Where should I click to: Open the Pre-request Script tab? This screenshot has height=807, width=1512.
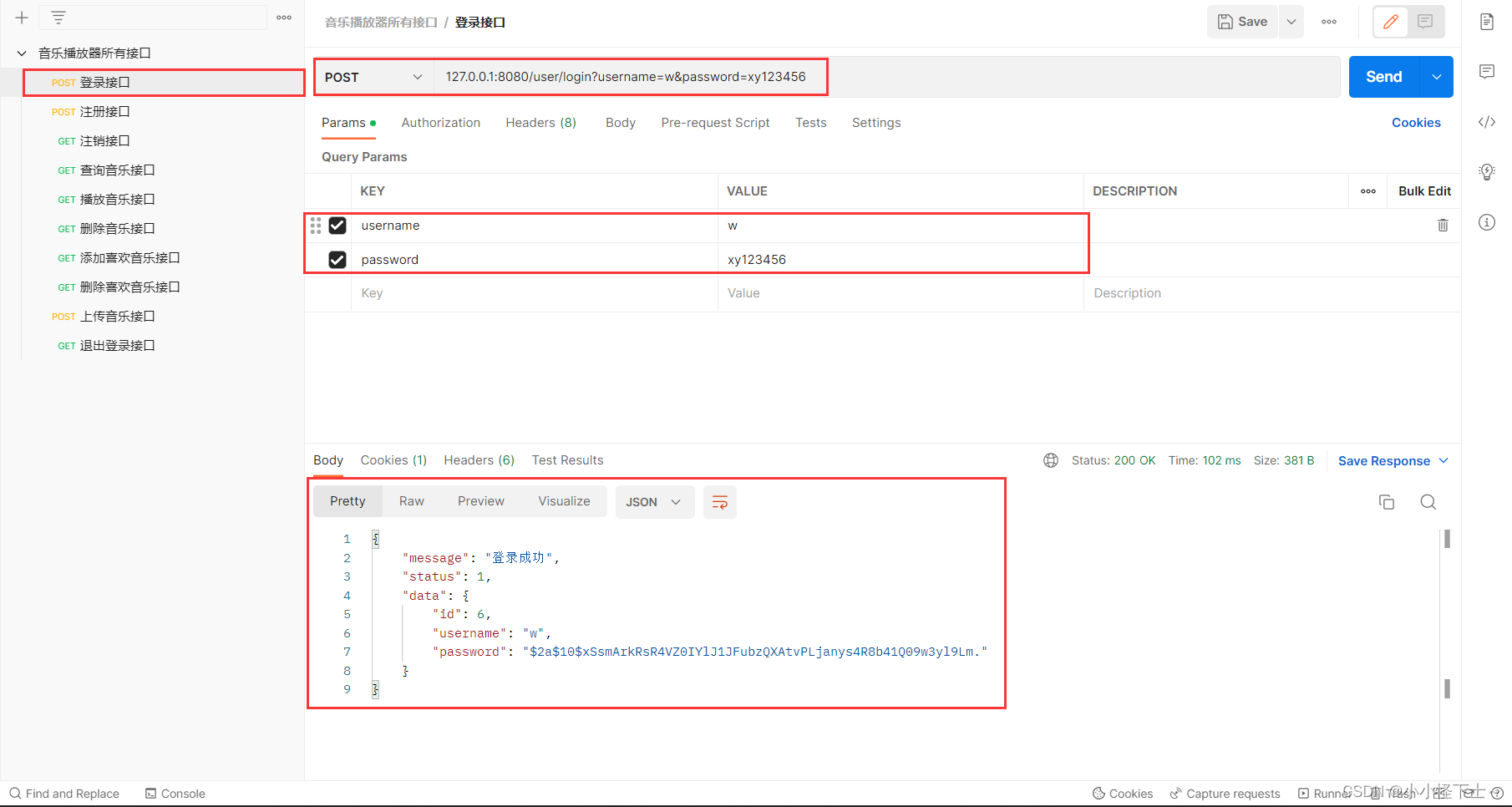point(716,123)
